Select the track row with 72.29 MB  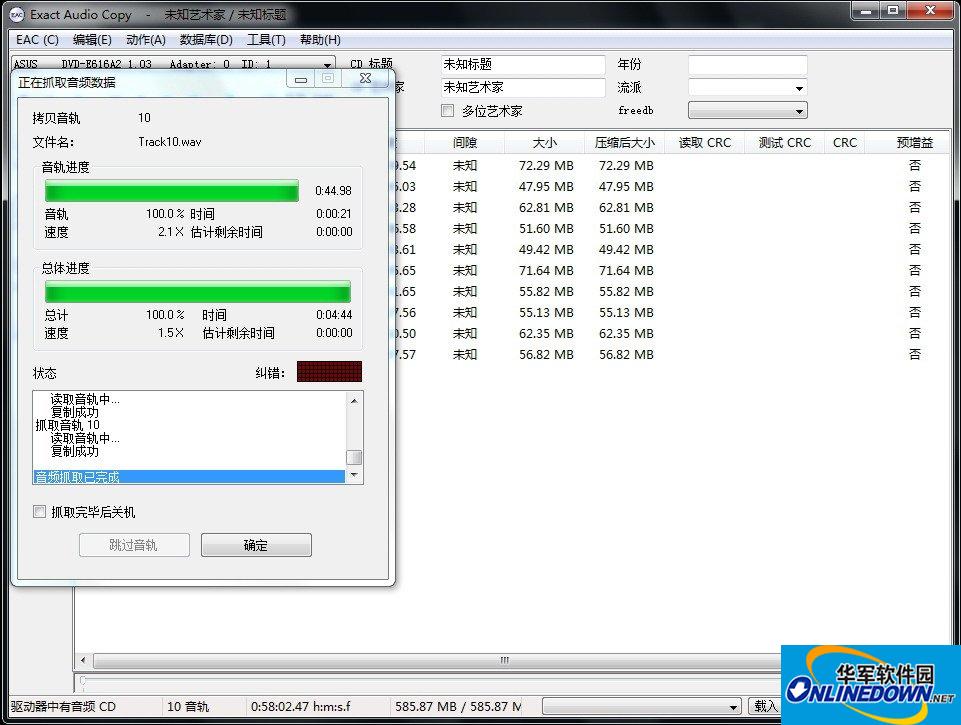click(x=671, y=165)
